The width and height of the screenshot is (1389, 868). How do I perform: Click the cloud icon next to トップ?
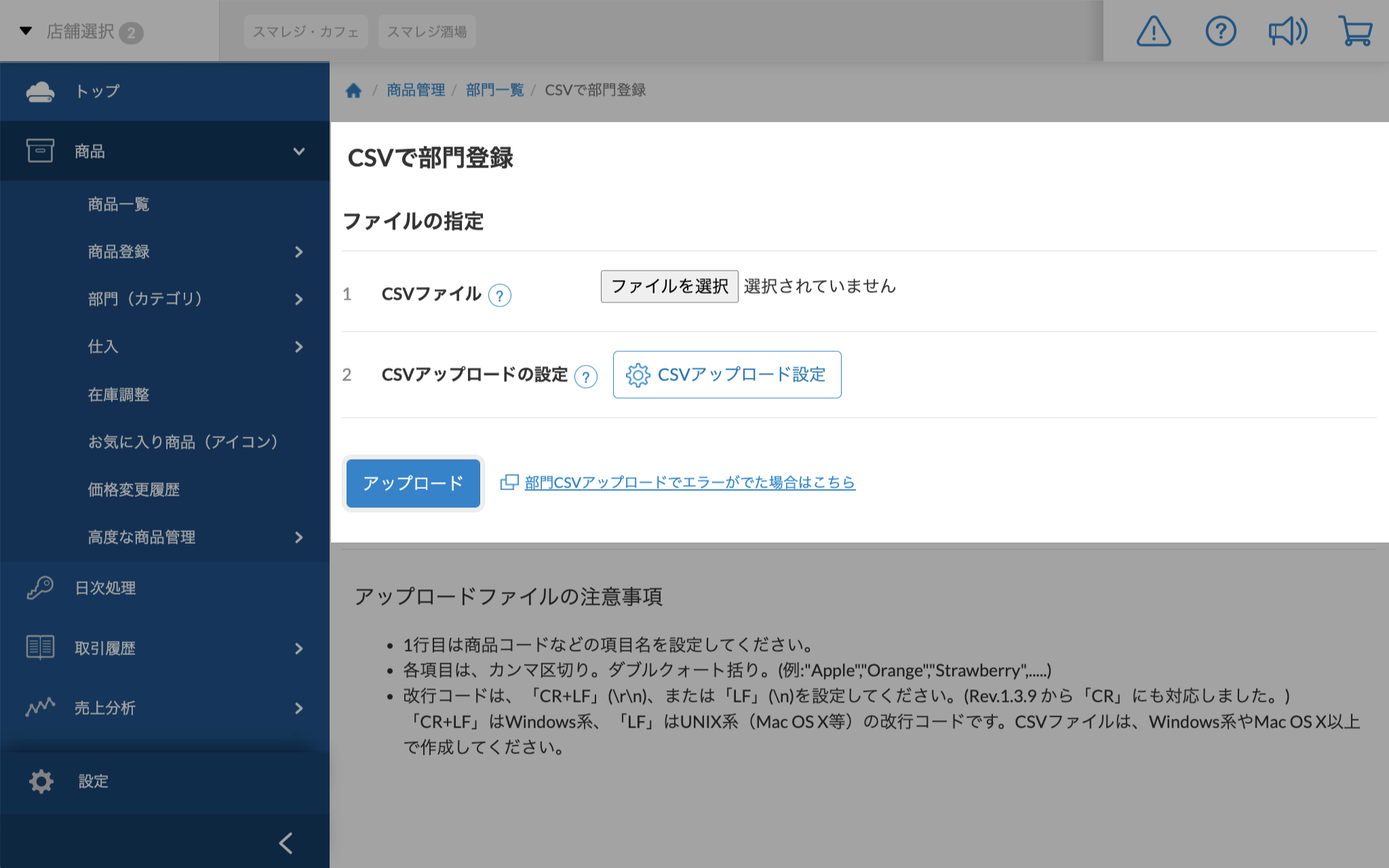pos(40,91)
